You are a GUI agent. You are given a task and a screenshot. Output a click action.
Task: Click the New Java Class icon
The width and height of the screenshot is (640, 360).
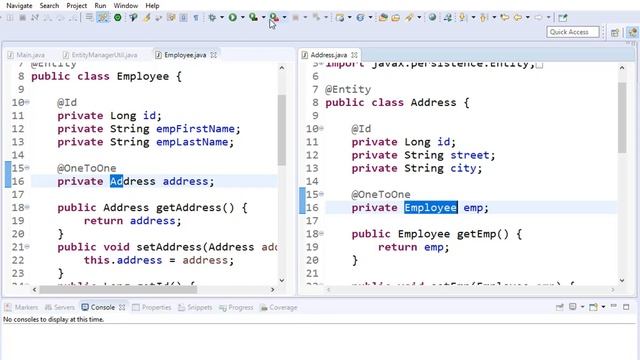pyautogui.click(x=360, y=18)
